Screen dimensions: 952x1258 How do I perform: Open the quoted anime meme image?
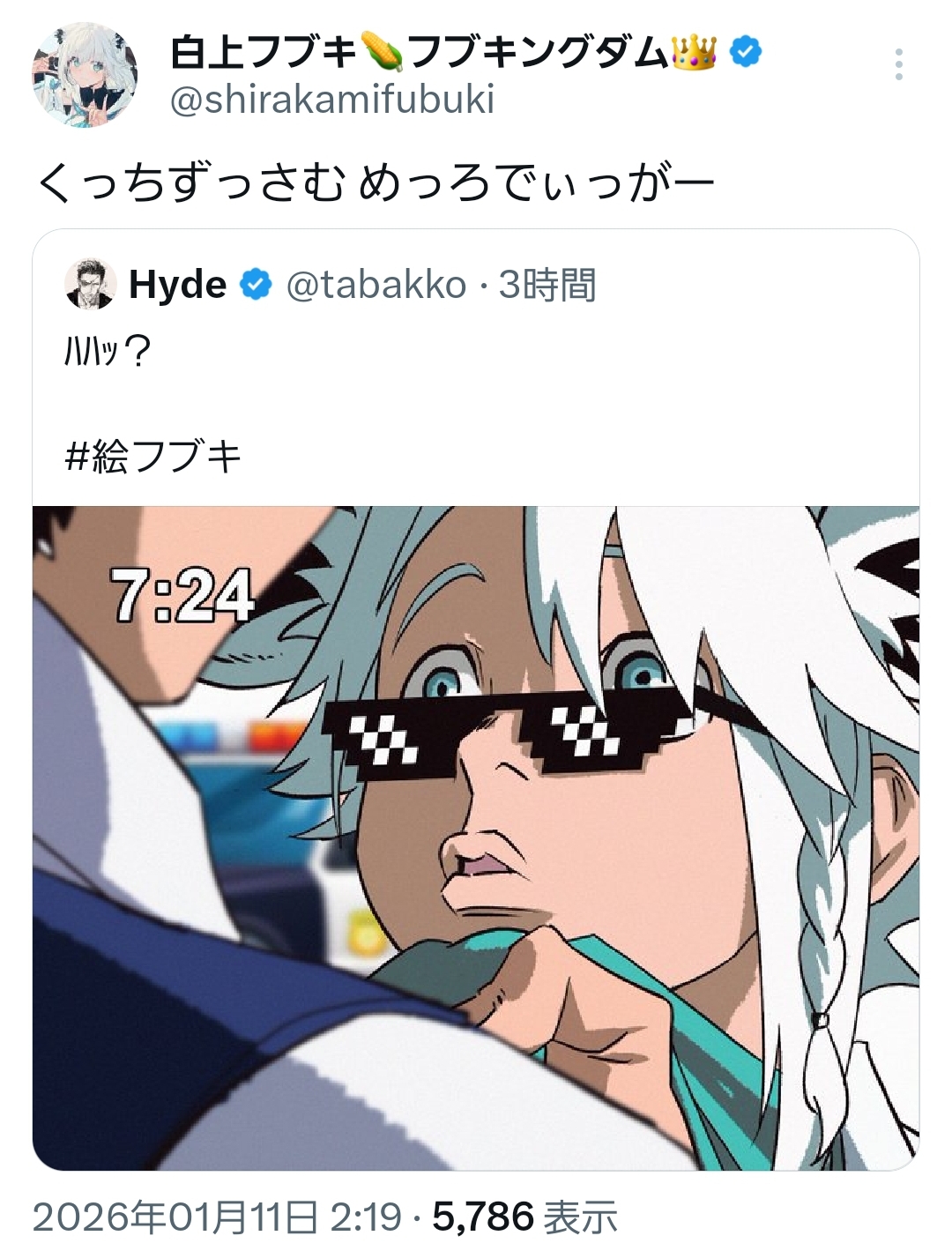(x=476, y=838)
